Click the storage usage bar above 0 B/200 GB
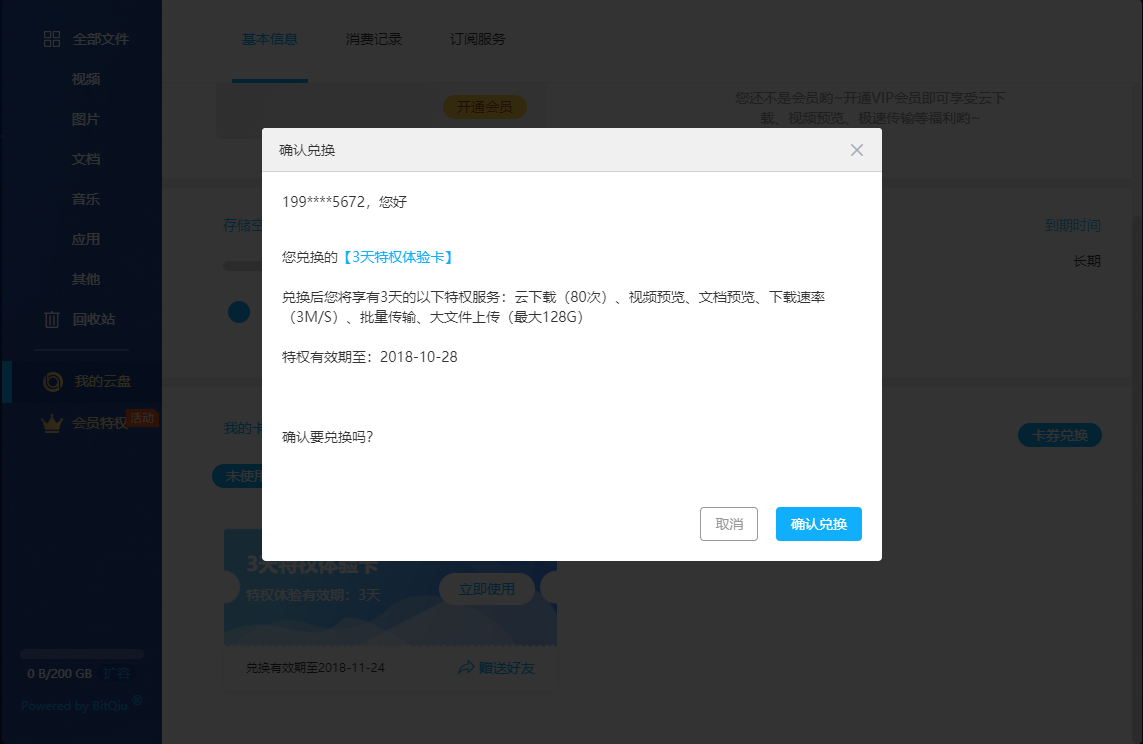 [82, 654]
